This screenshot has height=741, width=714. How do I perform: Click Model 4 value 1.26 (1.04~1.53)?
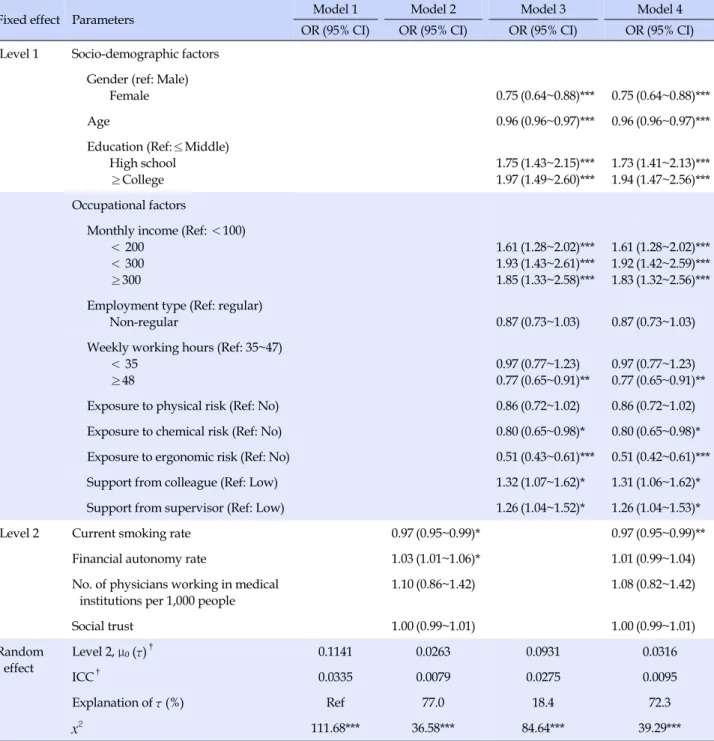(x=655, y=508)
